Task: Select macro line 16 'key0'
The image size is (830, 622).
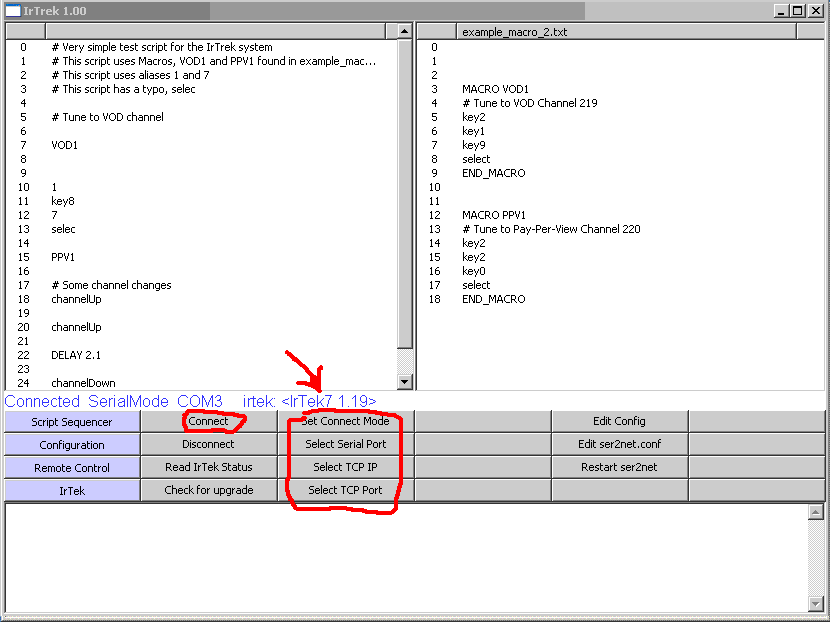Action: (x=474, y=271)
